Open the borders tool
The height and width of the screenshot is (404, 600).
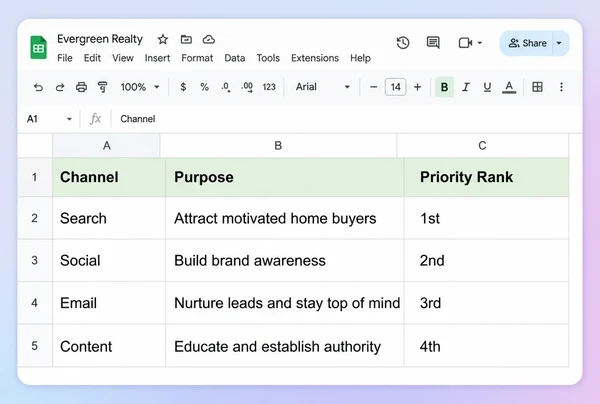[537, 87]
